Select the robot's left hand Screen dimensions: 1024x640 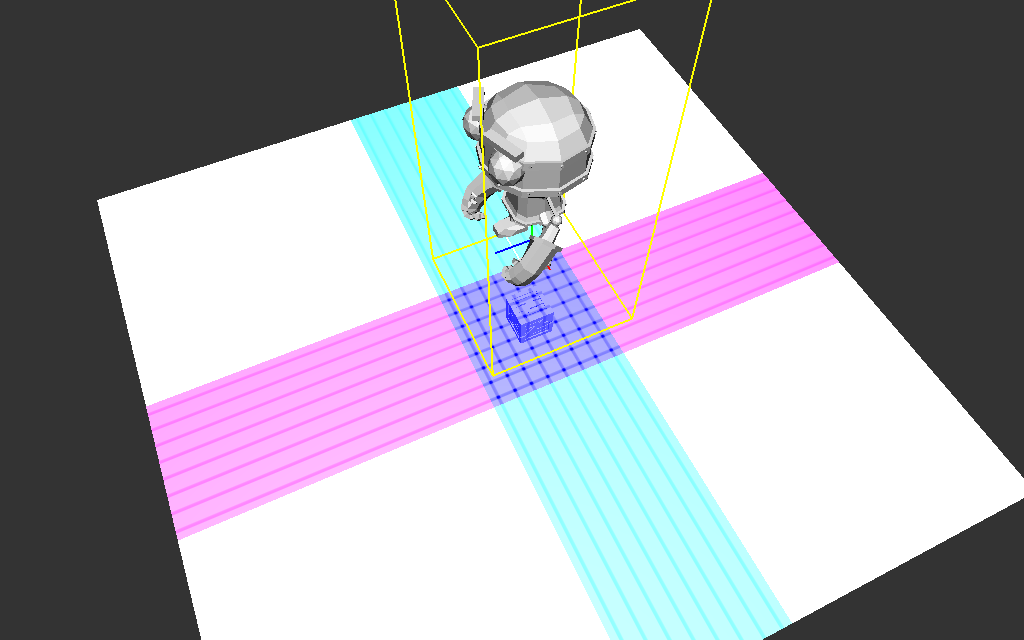[x=471, y=204]
